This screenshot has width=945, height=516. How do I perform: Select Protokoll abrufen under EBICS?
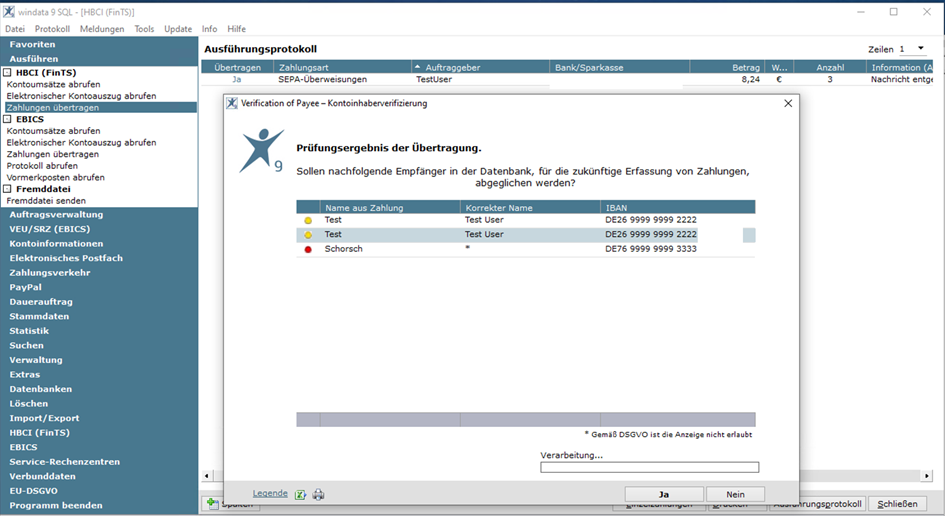[42, 166]
